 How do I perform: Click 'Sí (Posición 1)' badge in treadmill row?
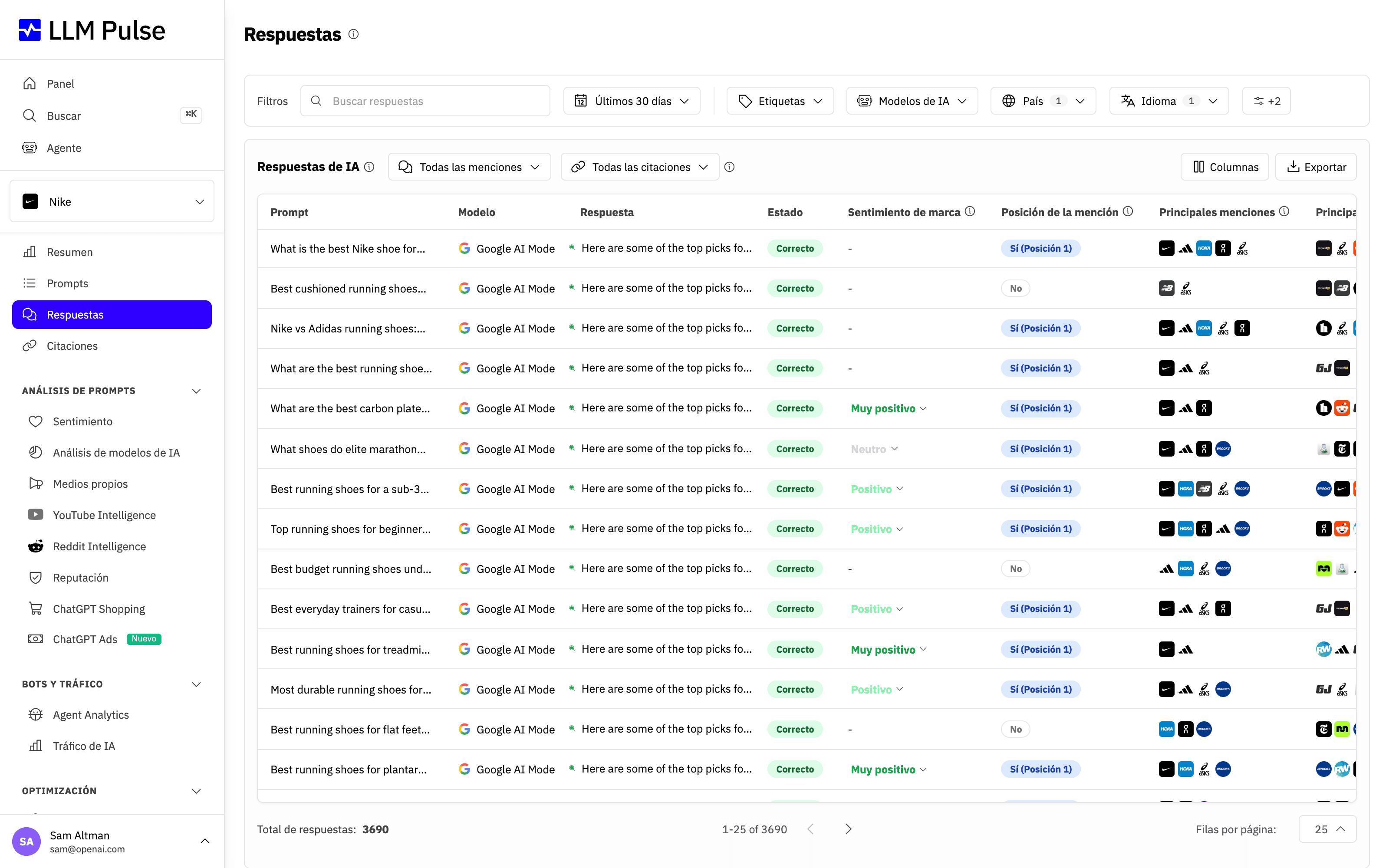point(1040,649)
